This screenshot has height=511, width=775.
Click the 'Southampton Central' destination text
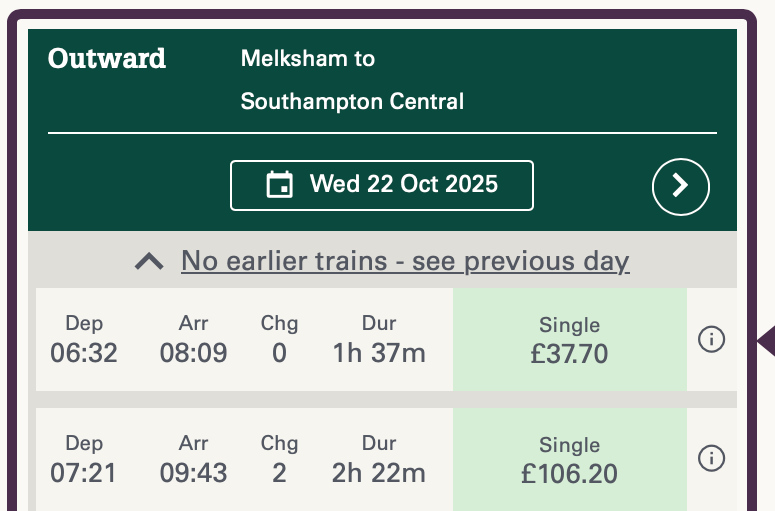pos(352,101)
